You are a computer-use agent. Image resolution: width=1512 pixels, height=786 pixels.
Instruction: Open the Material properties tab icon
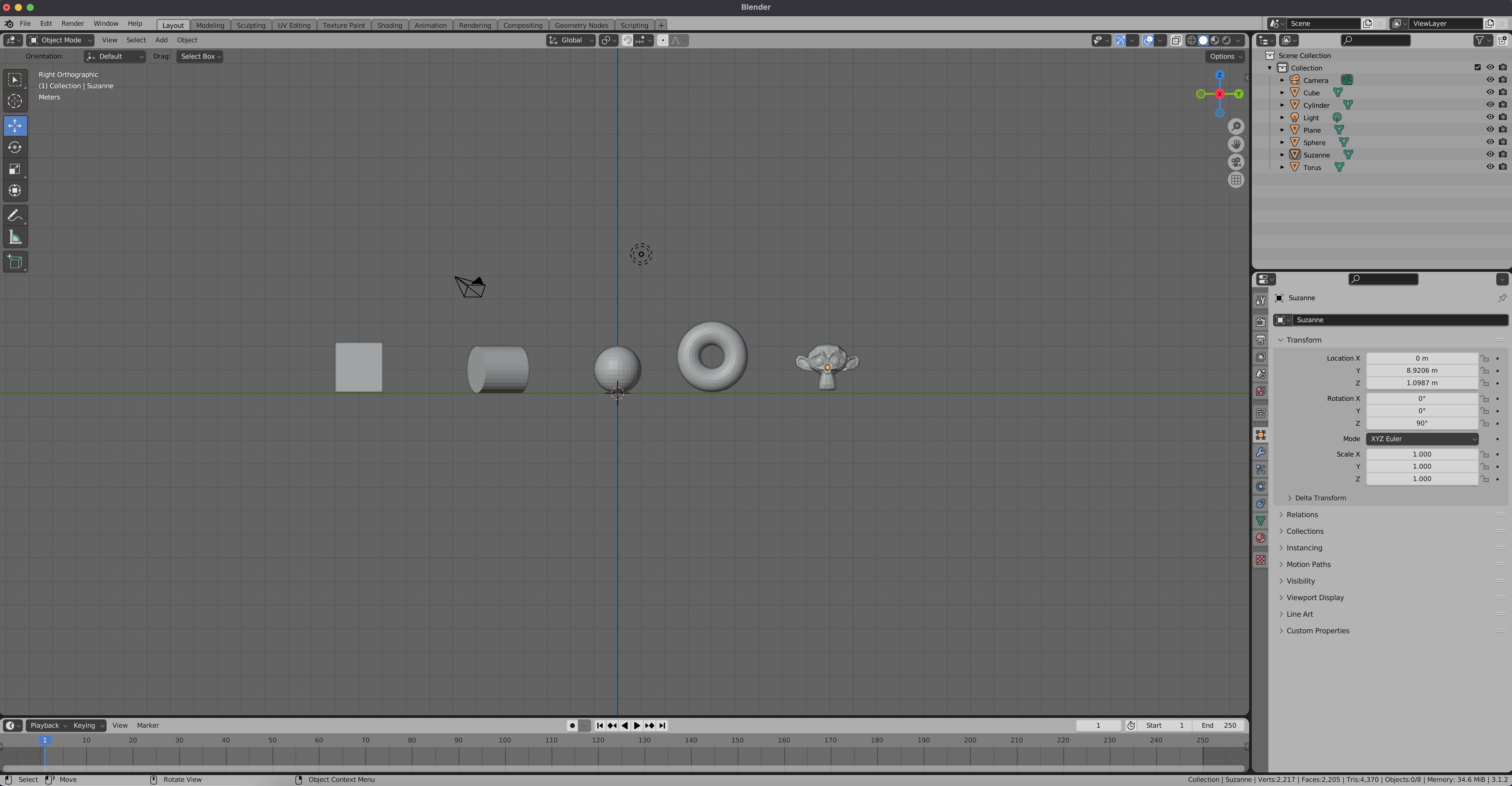pos(1261,538)
